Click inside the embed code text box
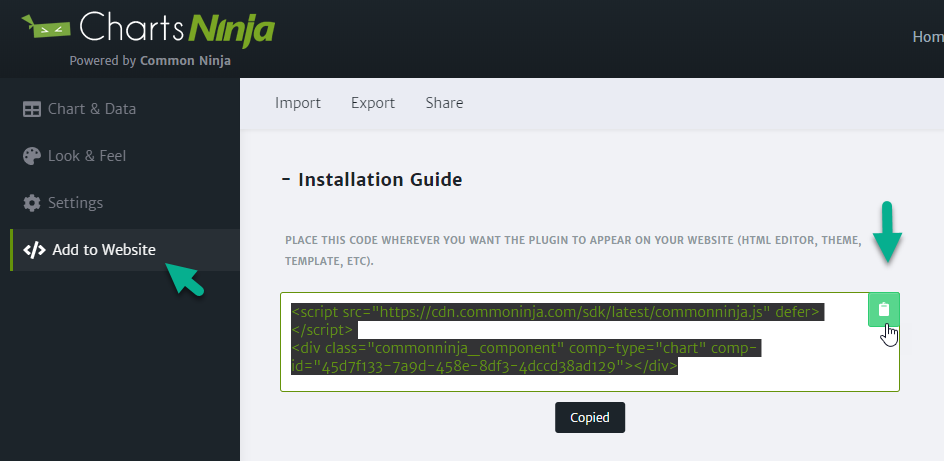Viewport: 944px width, 461px height. 589,342
